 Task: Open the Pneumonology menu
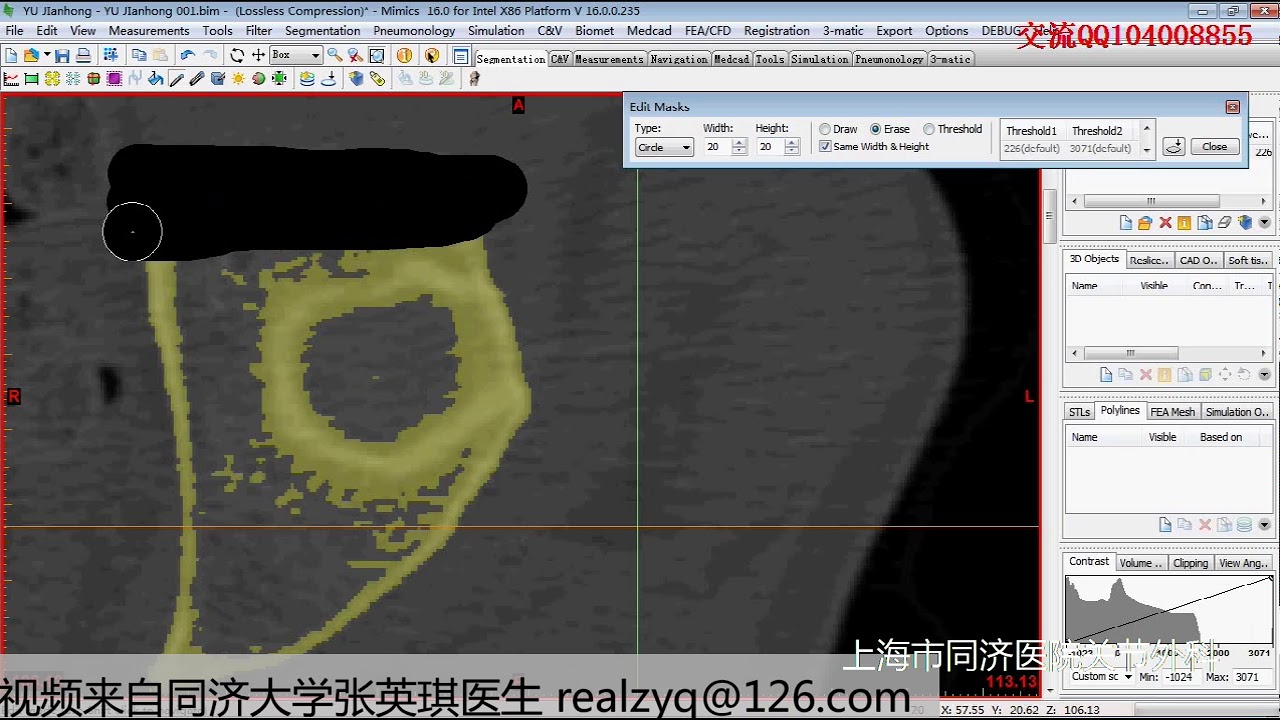point(414,31)
